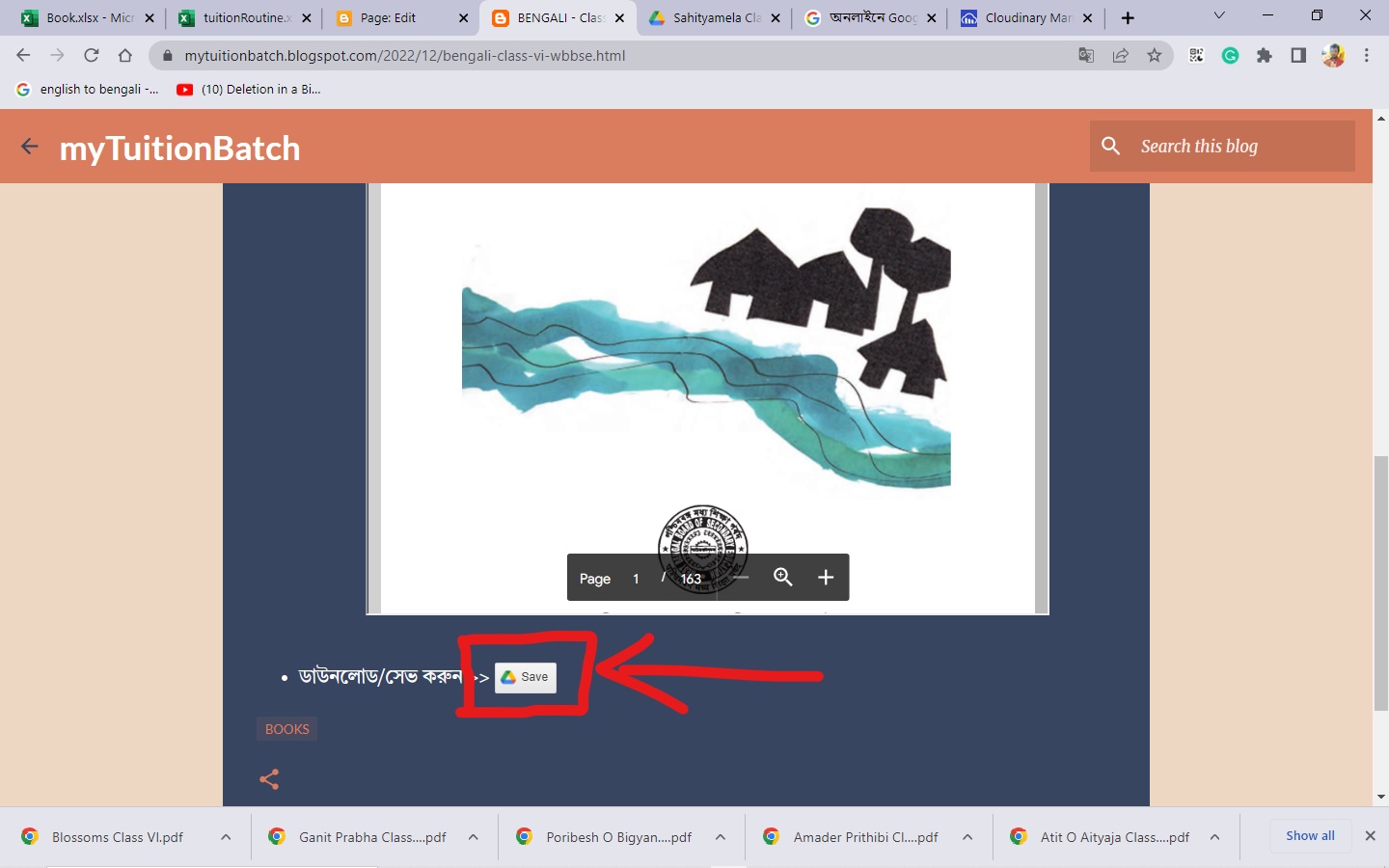Click the translate page icon
Viewport: 1389px width, 868px height.
tap(1086, 56)
